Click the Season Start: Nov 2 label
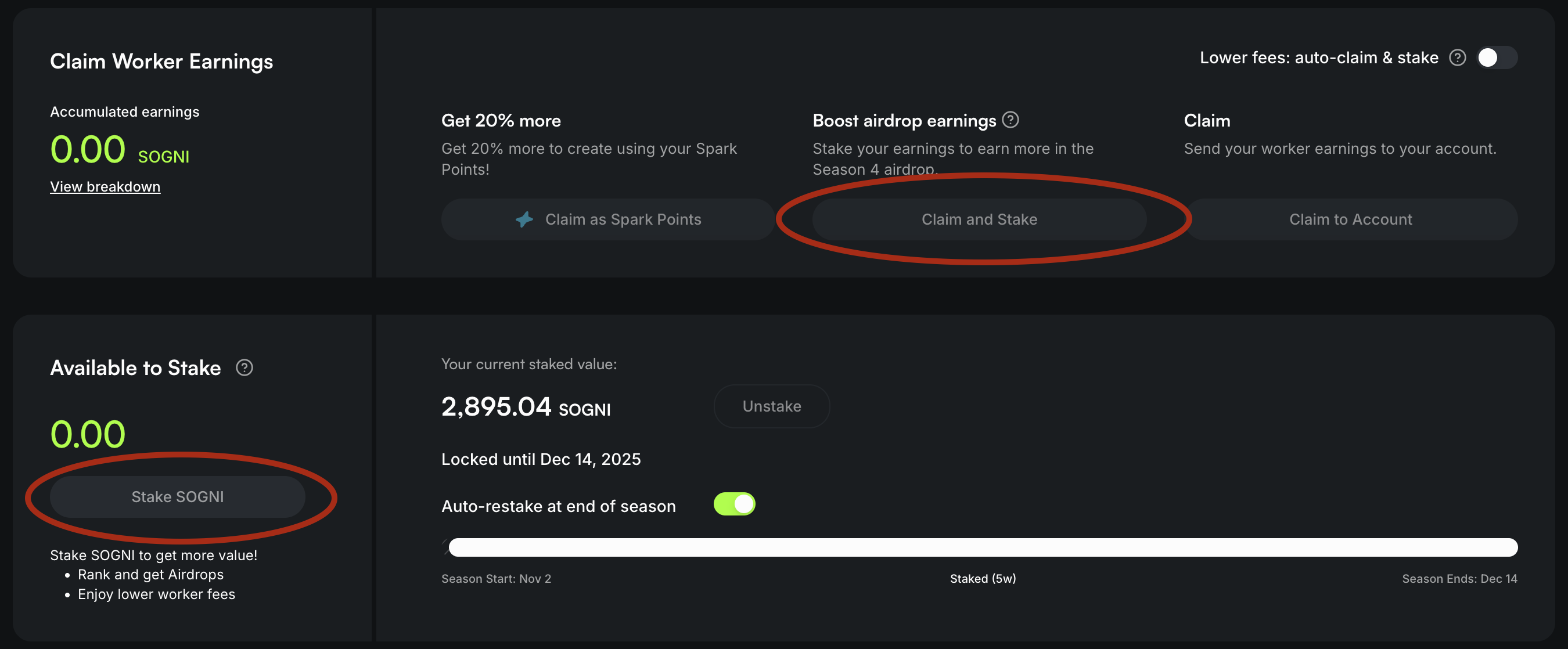The height and width of the screenshot is (649, 1568). click(496, 578)
